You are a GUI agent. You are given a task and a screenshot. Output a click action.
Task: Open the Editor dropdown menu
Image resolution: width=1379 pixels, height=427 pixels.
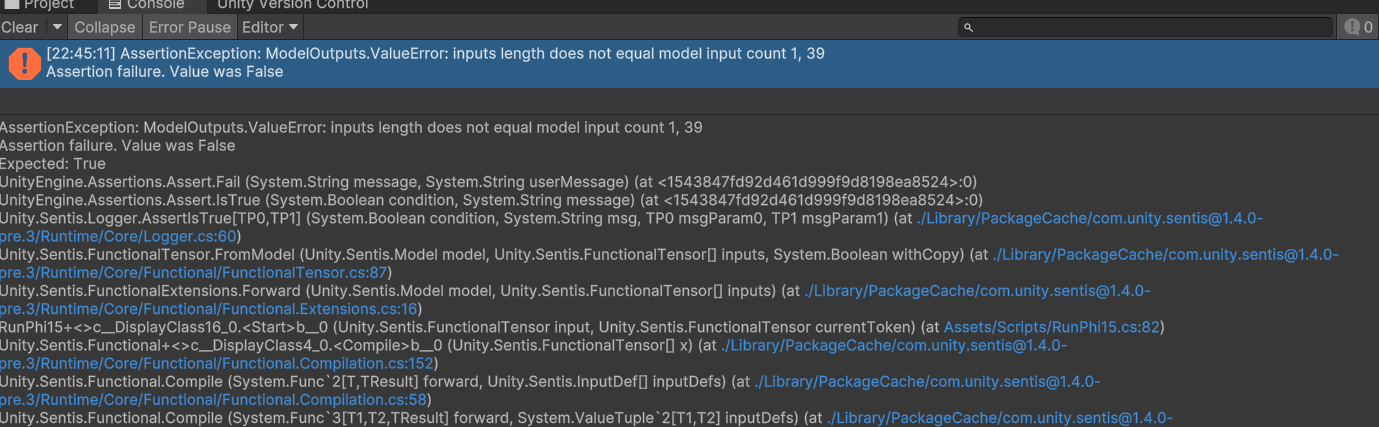tap(270, 27)
